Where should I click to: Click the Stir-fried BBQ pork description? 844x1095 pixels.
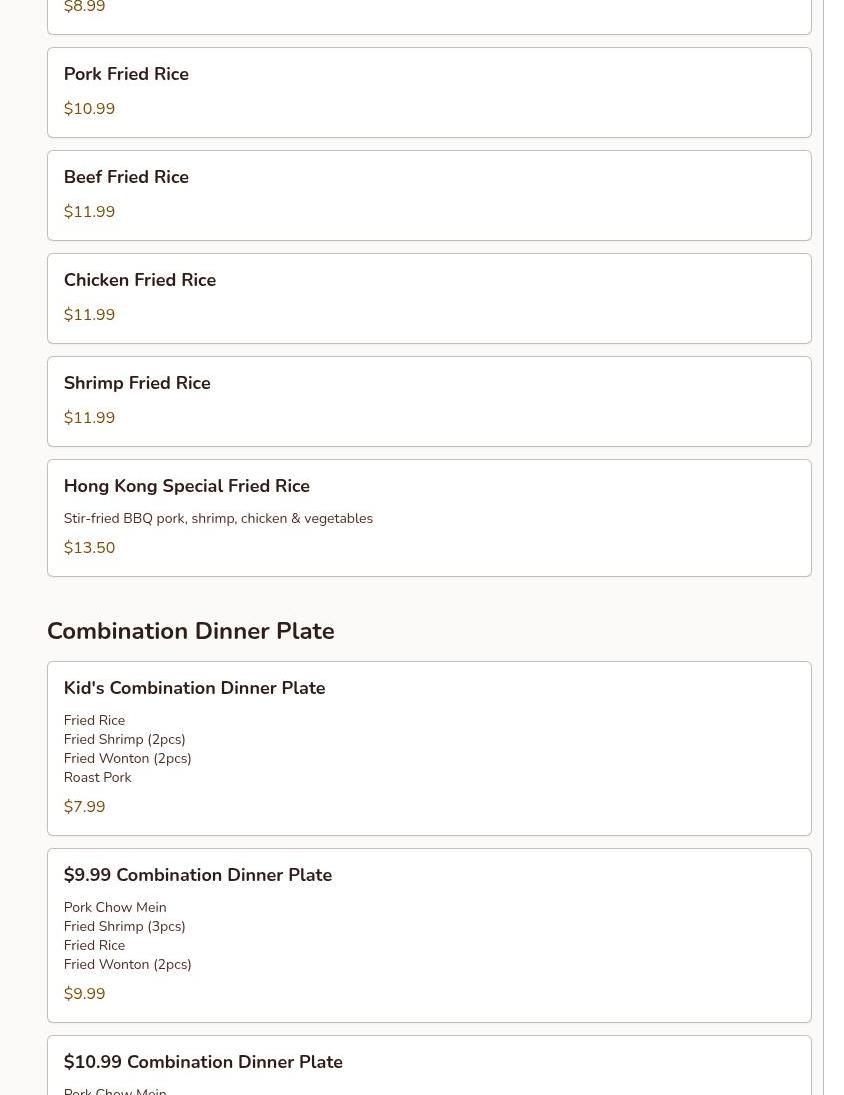click(x=219, y=518)
